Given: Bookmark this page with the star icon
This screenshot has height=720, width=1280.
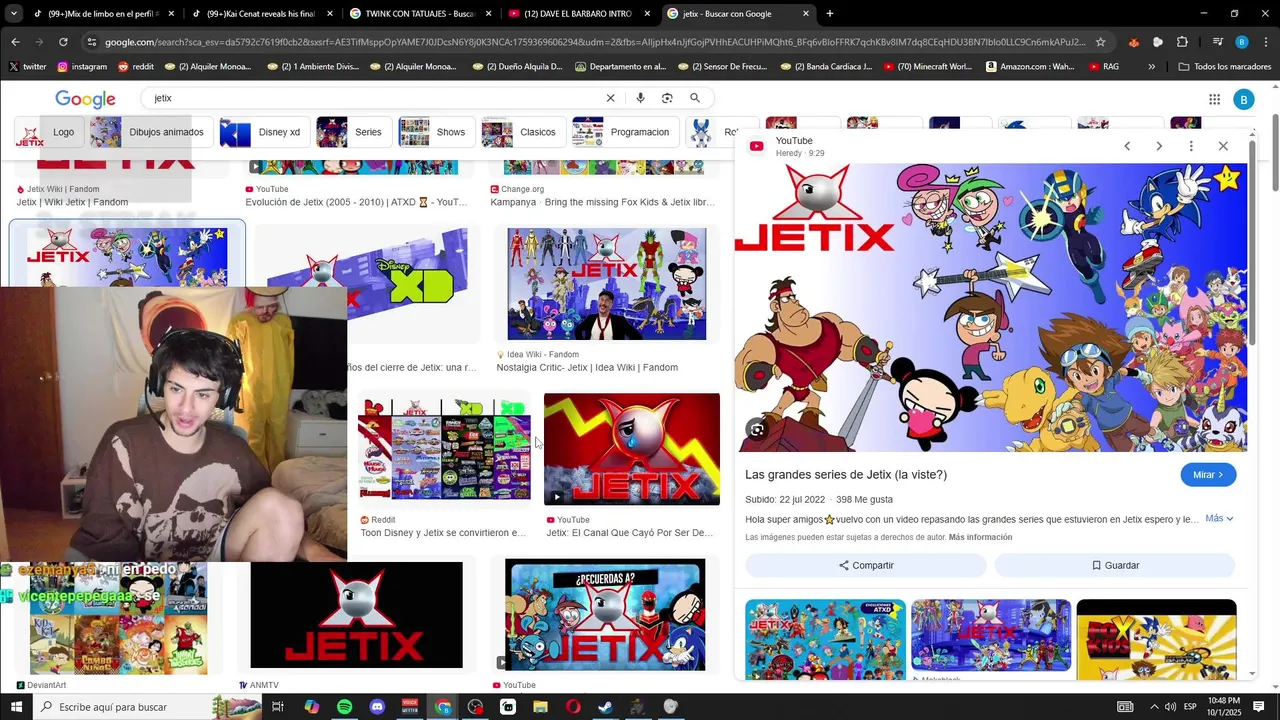Looking at the screenshot, I should pos(1100,42).
